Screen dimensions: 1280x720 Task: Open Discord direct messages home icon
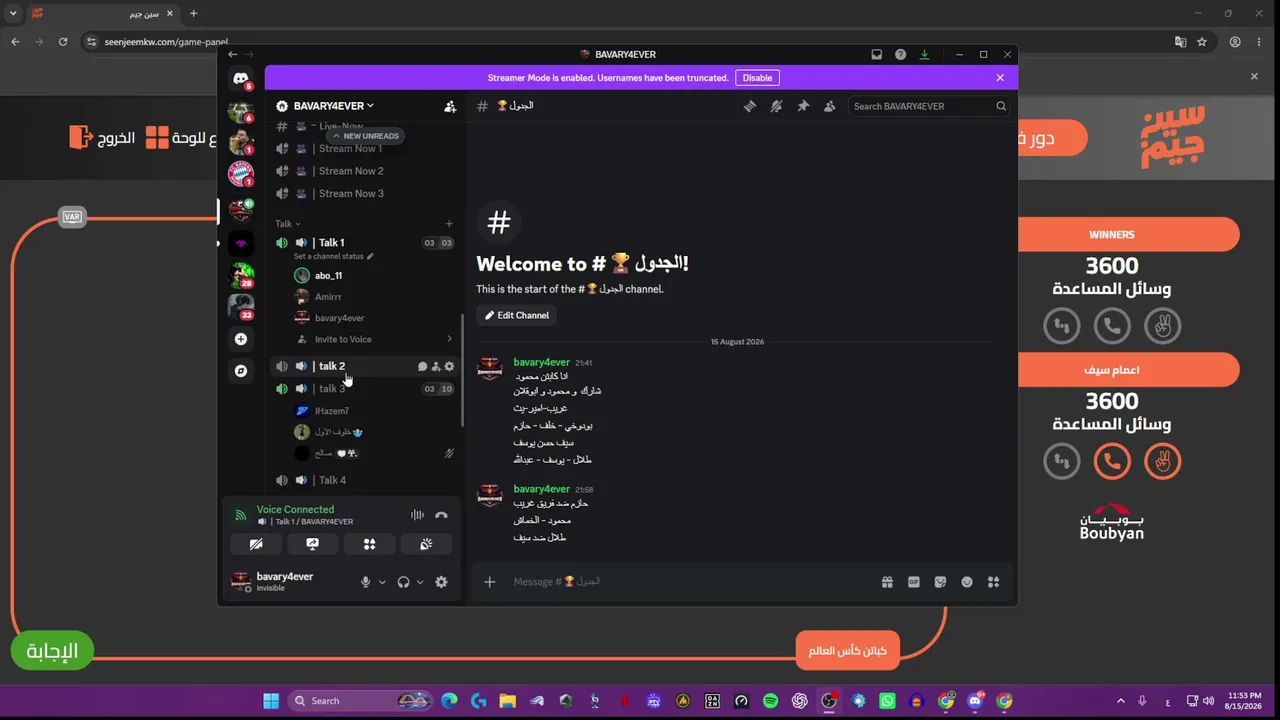(241, 78)
